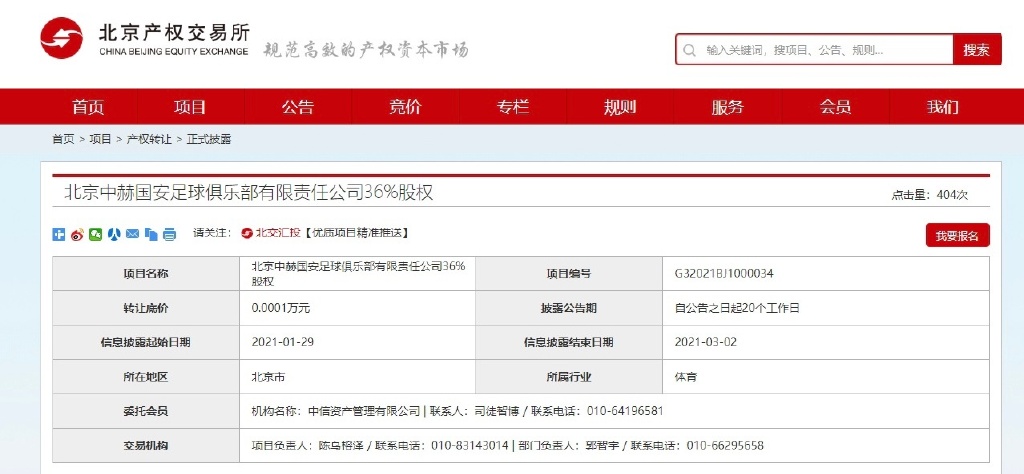
Task: Click the 所属行业 header cell
Action: point(569,377)
